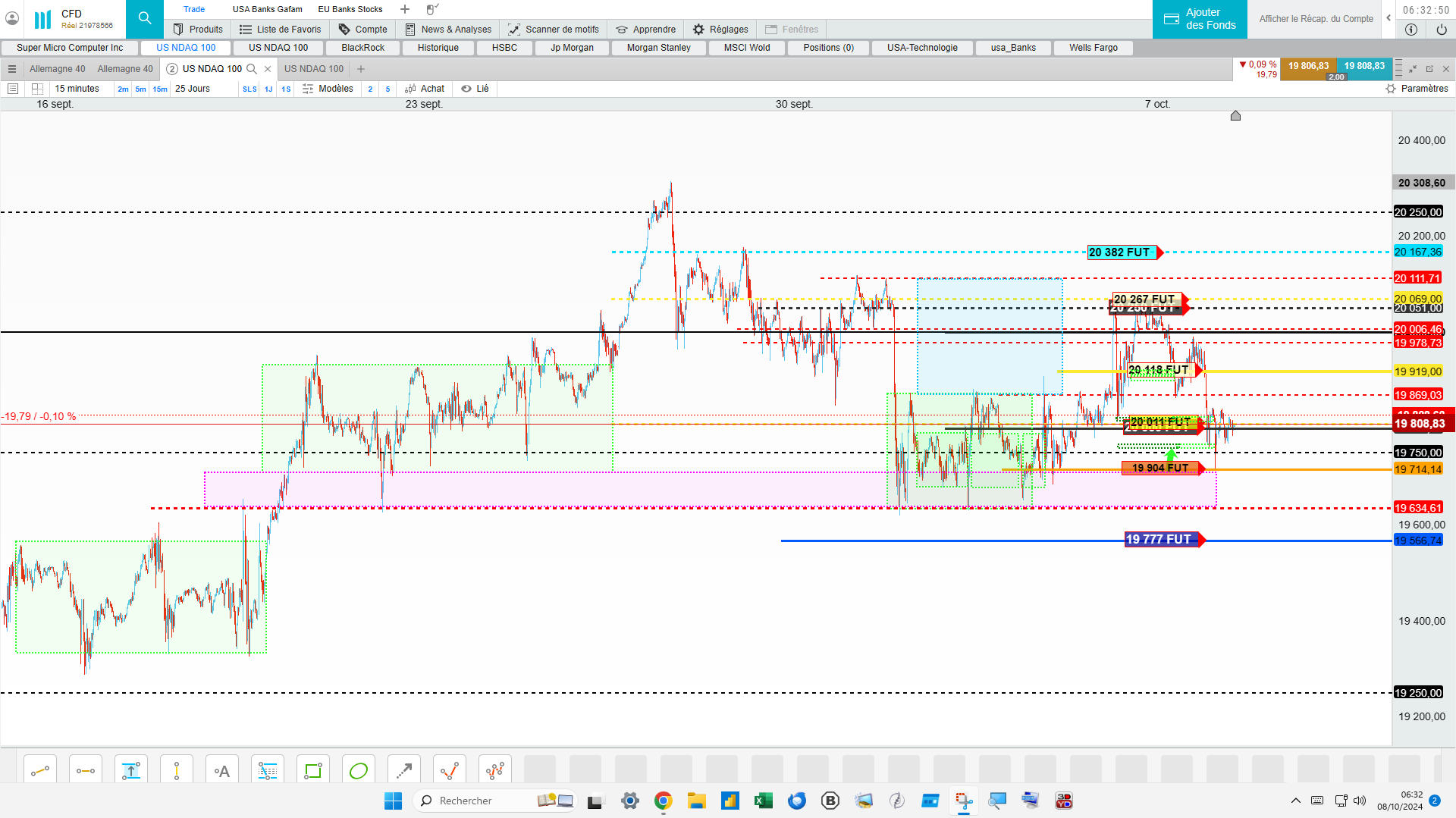Screen dimensions: 1456x818
Task: Expand the 15 minutes timeframe selector
Action: (77, 89)
